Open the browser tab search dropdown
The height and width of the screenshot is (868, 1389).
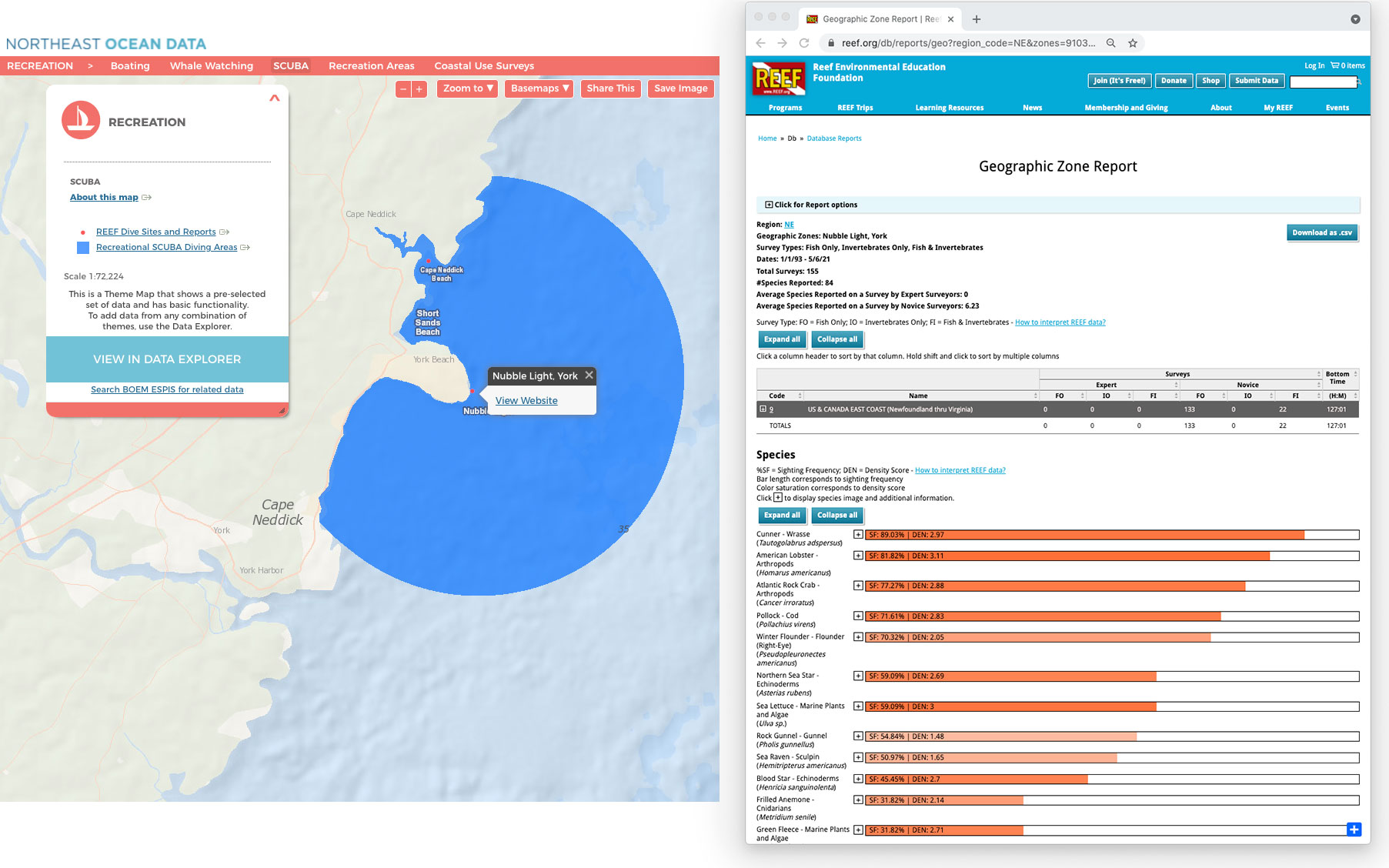pos(1355,19)
